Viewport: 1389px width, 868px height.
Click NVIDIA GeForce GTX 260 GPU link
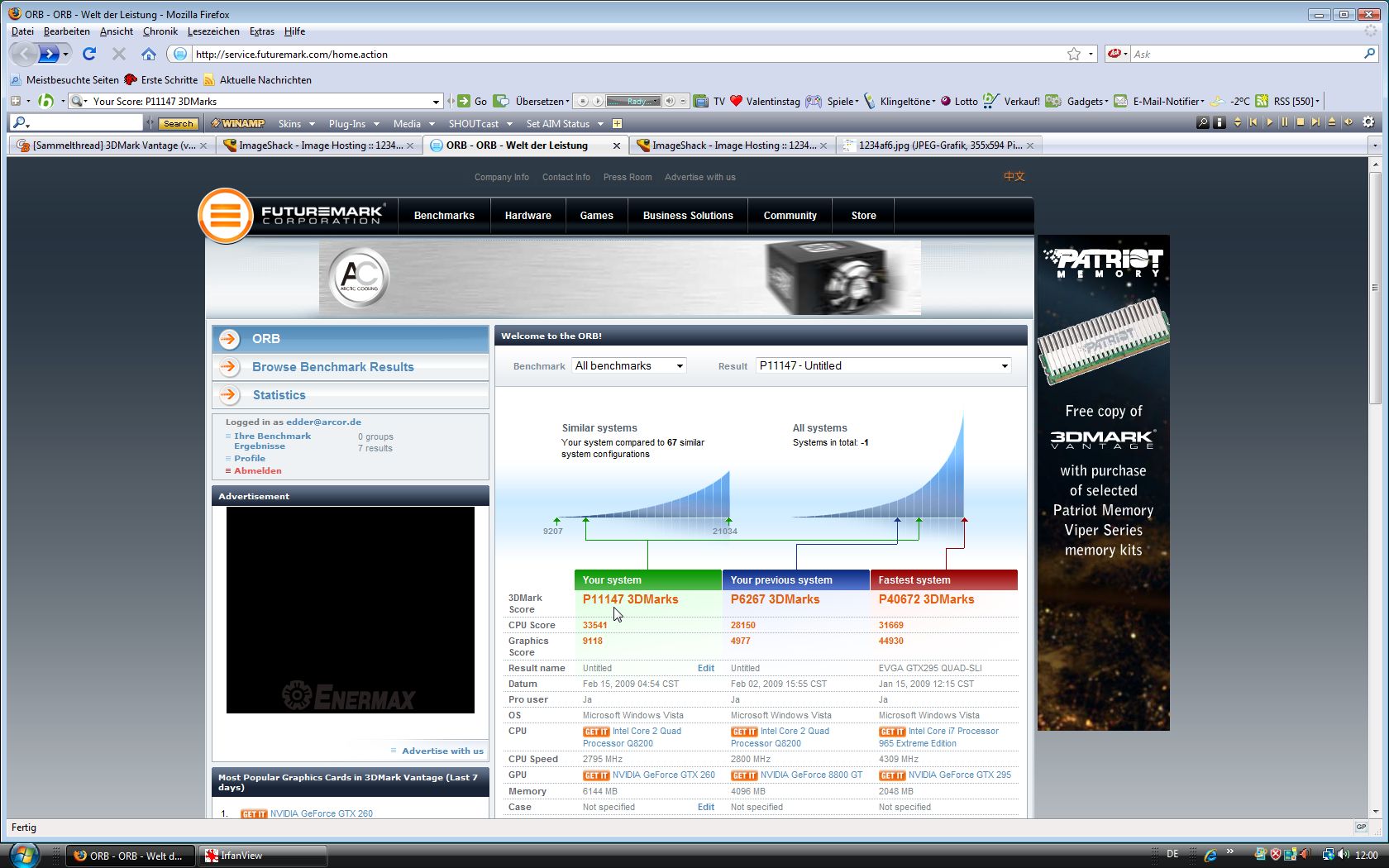pos(664,775)
